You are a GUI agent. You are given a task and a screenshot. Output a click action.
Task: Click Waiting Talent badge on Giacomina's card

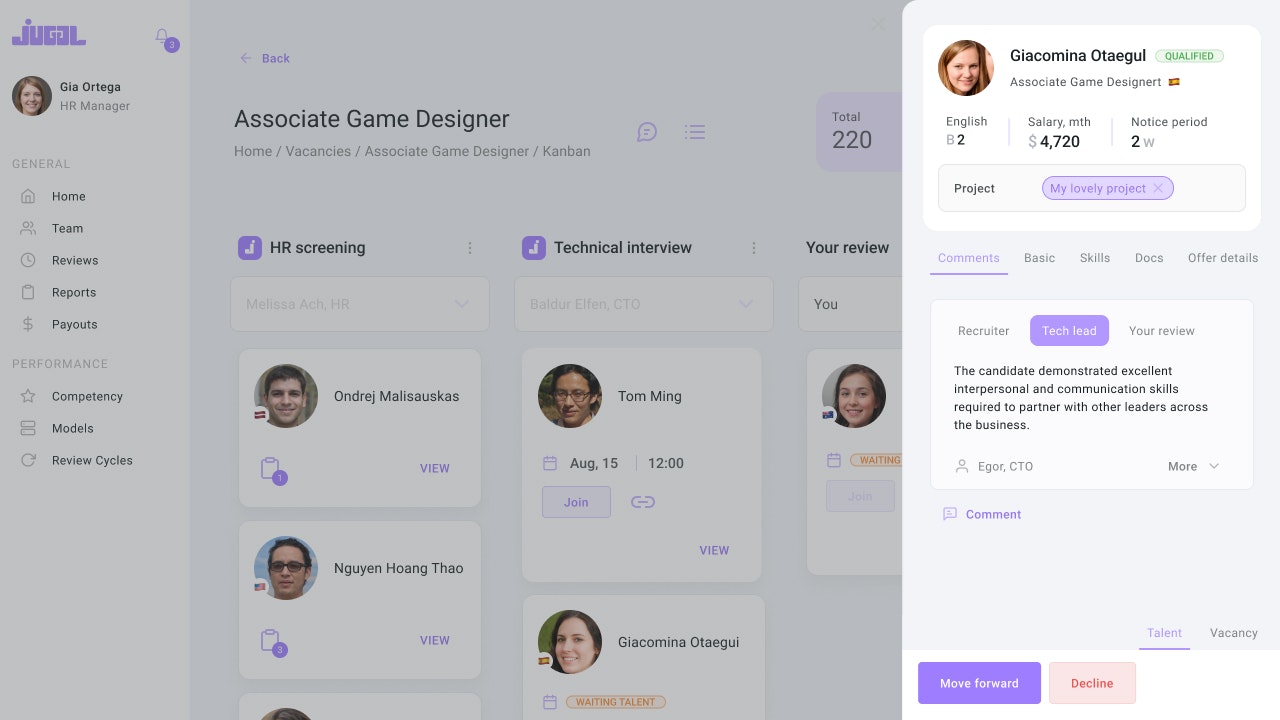(x=616, y=702)
